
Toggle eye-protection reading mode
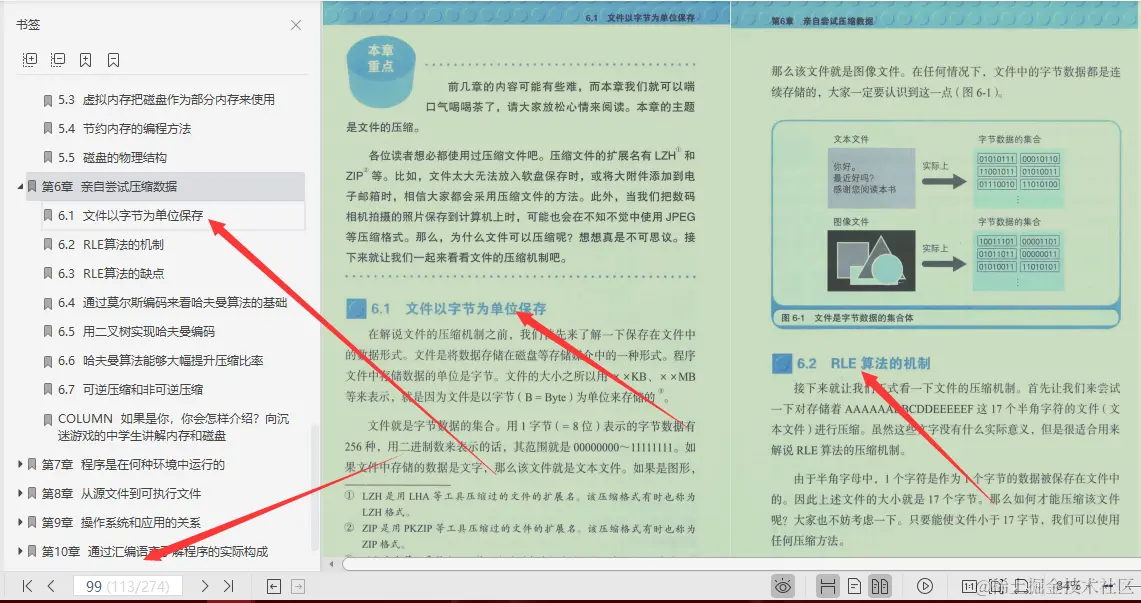[783, 585]
